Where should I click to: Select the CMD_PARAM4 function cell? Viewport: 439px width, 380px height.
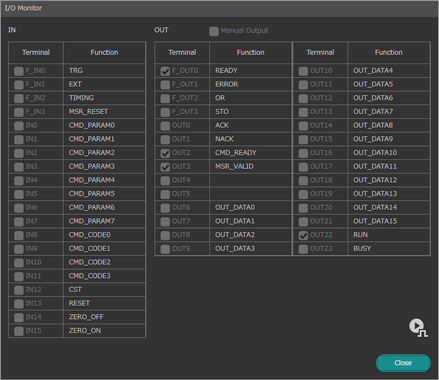tap(104, 180)
